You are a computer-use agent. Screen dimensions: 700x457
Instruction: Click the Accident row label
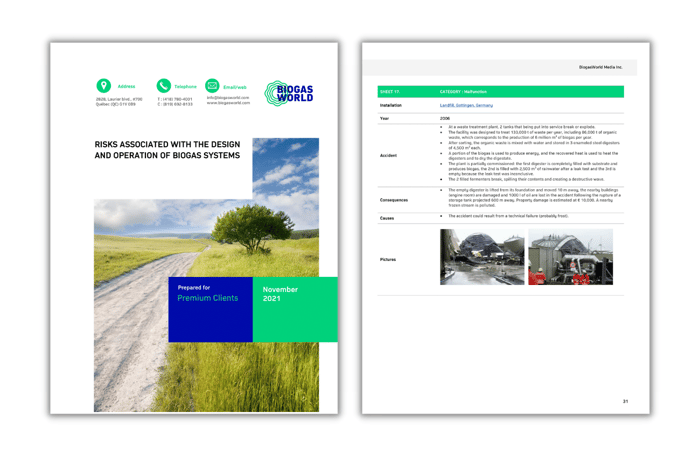pos(388,155)
